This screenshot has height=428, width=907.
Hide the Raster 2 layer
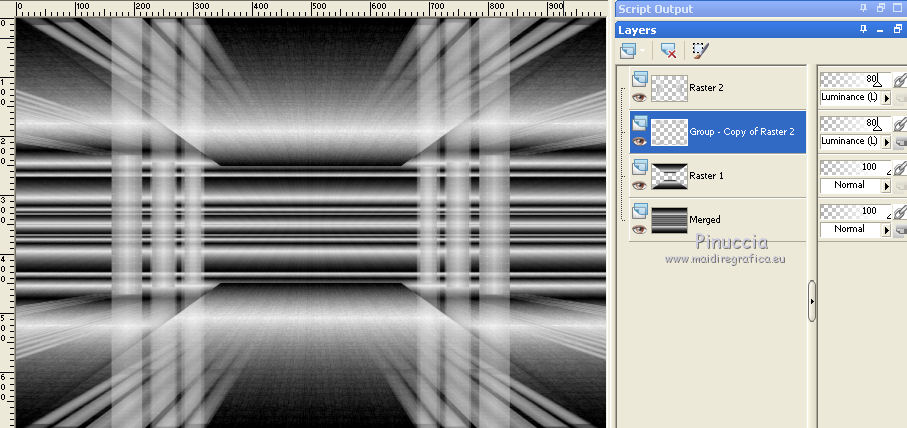[639, 98]
